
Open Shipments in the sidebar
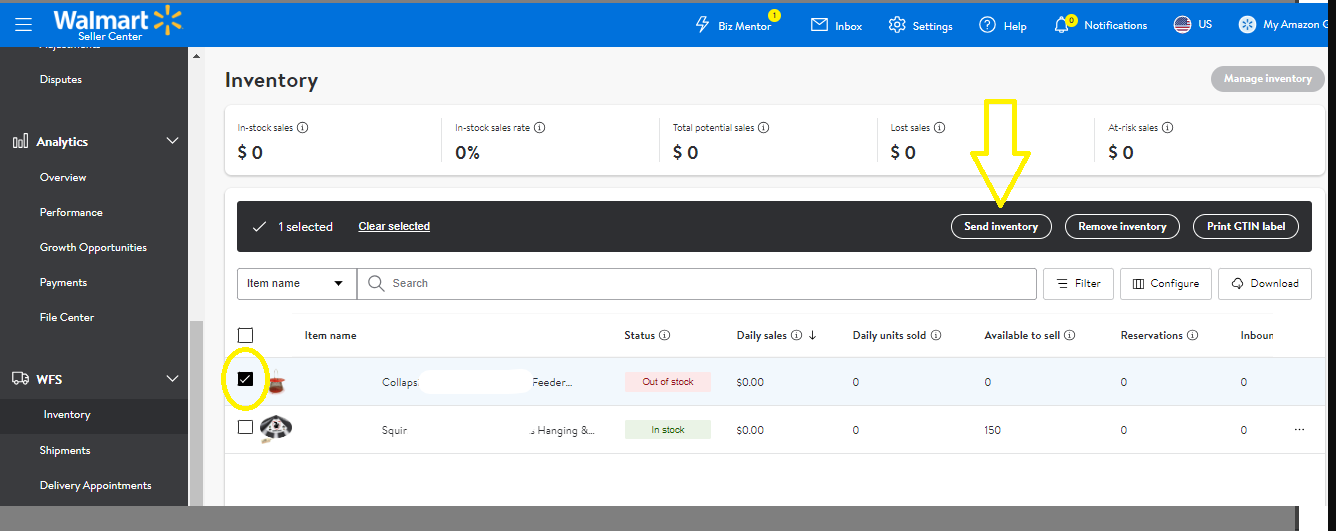tap(65, 451)
